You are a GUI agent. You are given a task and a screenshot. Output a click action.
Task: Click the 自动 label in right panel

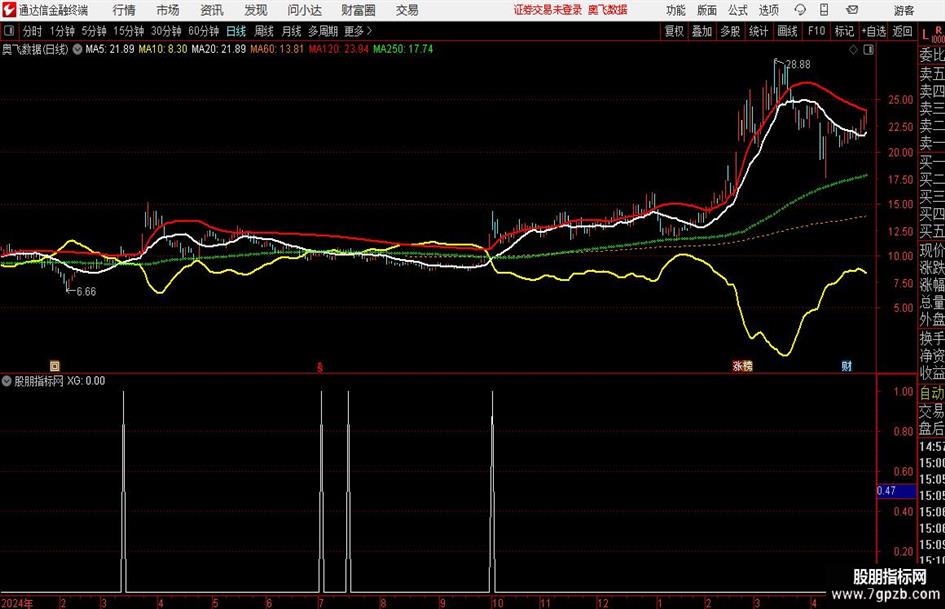932,393
